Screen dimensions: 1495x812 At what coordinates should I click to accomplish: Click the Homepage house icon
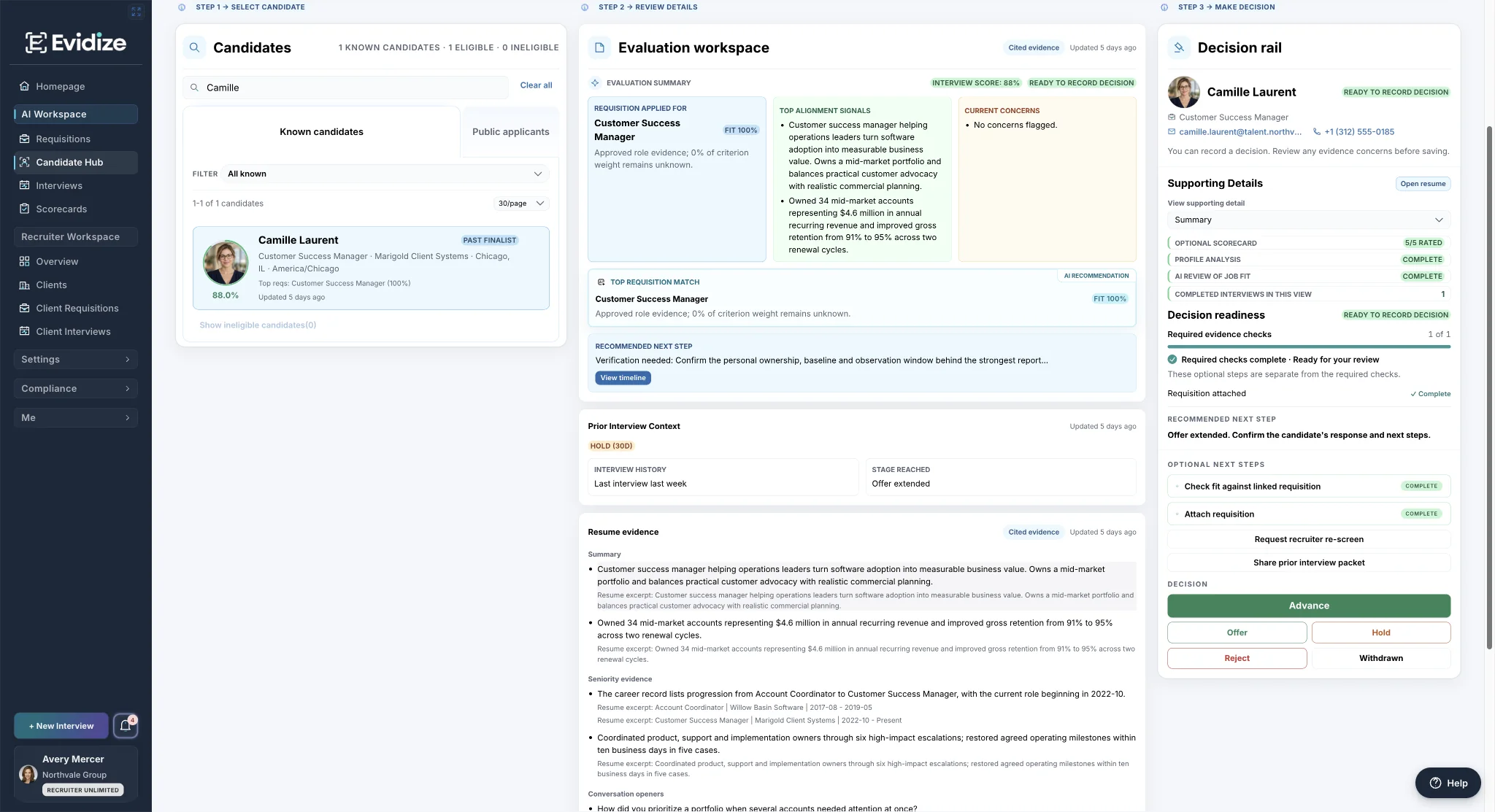click(24, 86)
